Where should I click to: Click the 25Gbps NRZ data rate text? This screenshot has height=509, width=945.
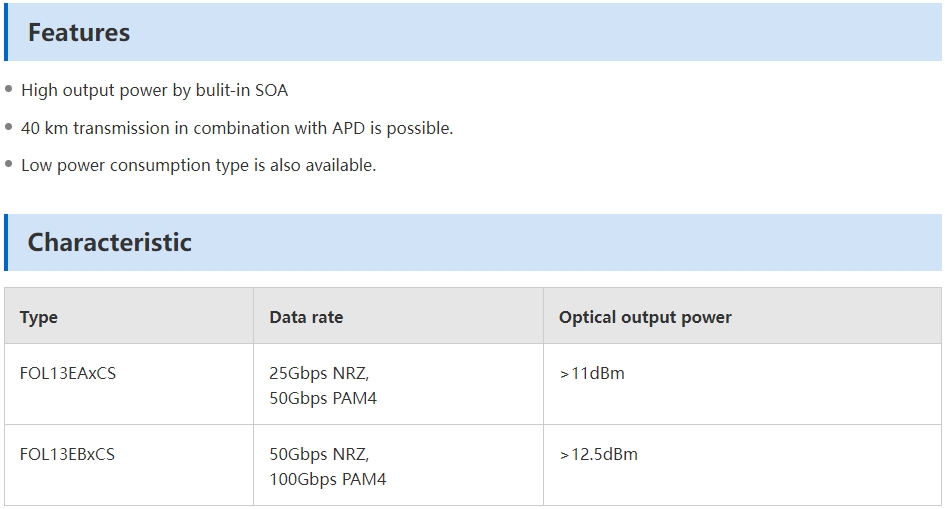click(x=319, y=373)
